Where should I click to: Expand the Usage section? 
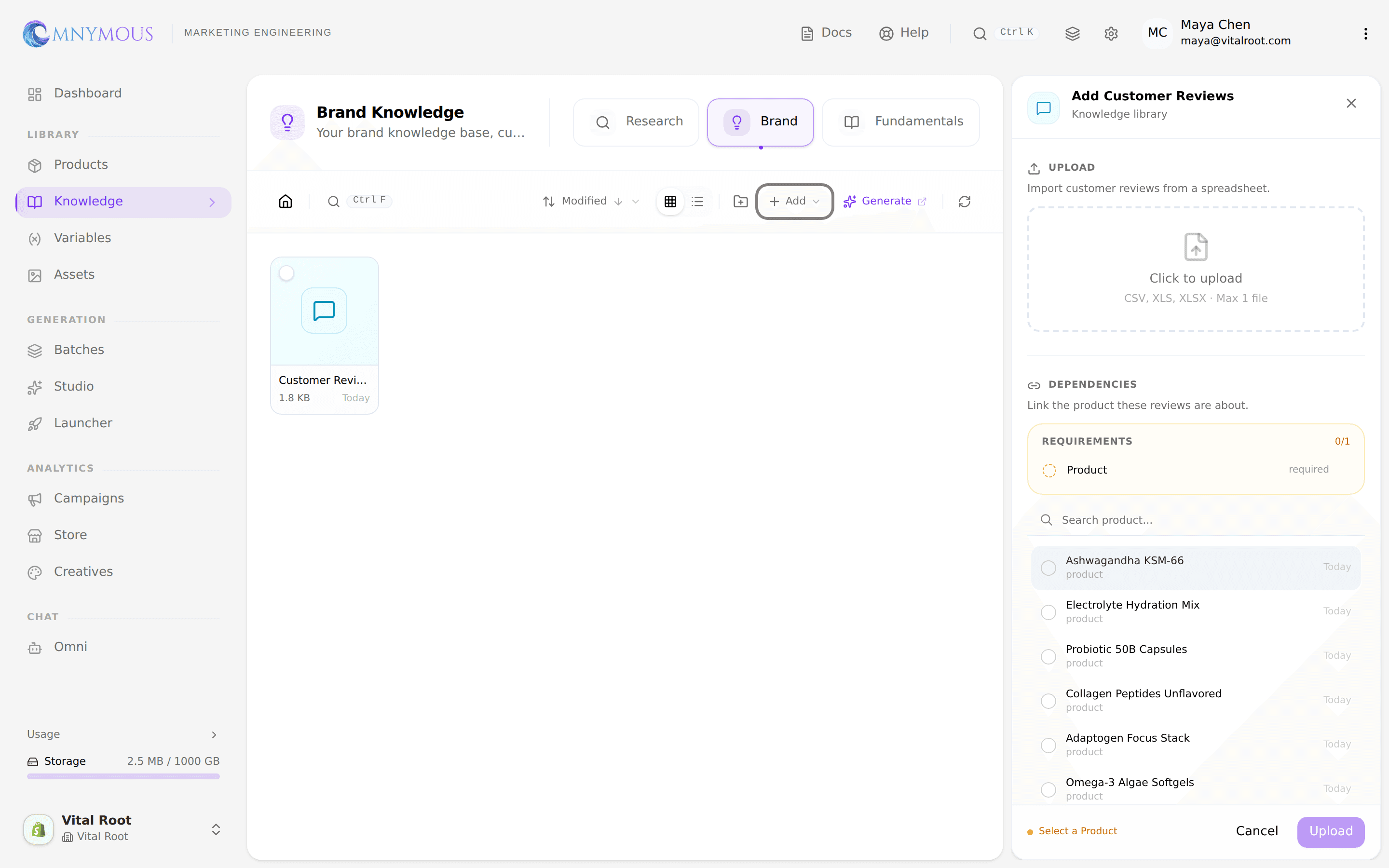(x=123, y=734)
